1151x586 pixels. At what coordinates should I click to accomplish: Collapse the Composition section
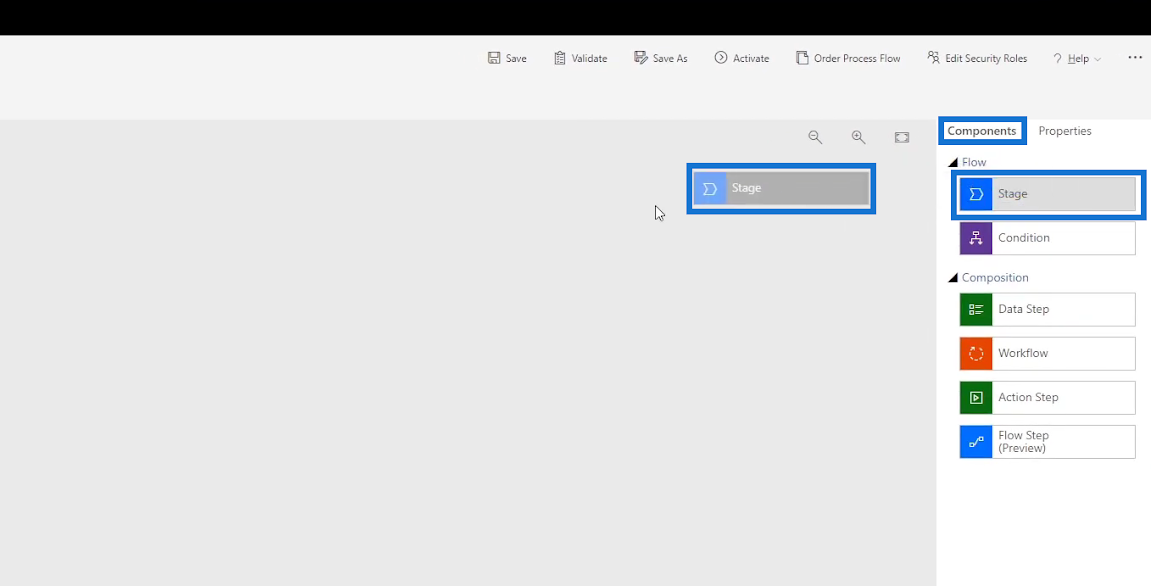[x=953, y=278]
